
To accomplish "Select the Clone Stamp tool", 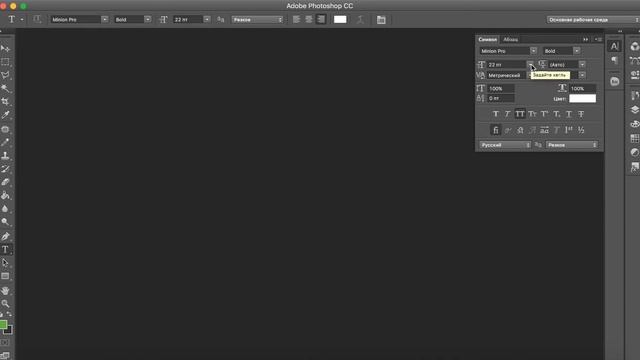I will (5, 156).
